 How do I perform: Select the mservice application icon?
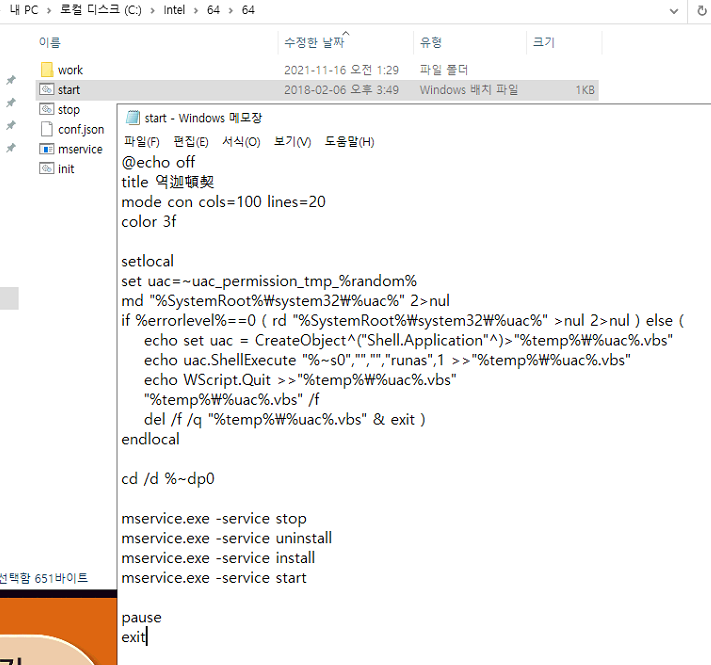(x=47, y=149)
